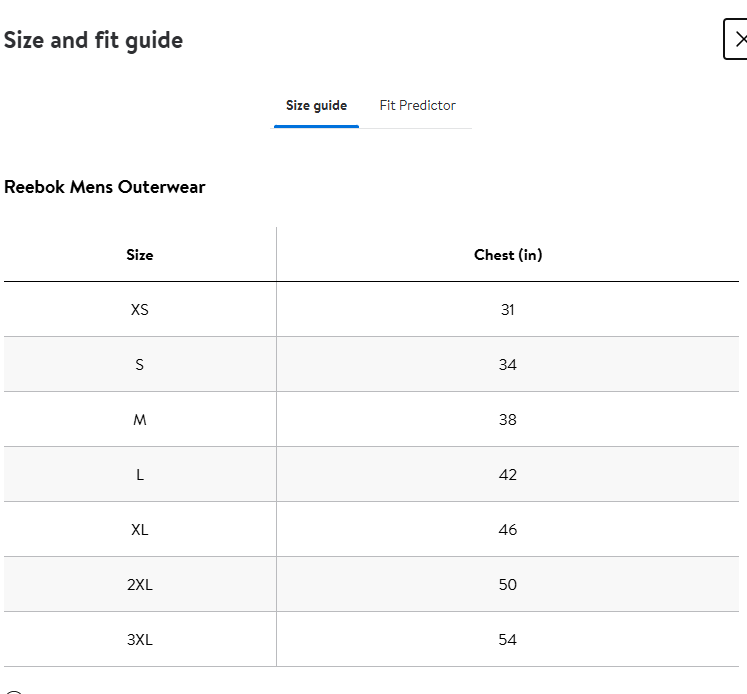This screenshot has width=747, height=694.
Task: Select the chest value 50
Action: 508,585
